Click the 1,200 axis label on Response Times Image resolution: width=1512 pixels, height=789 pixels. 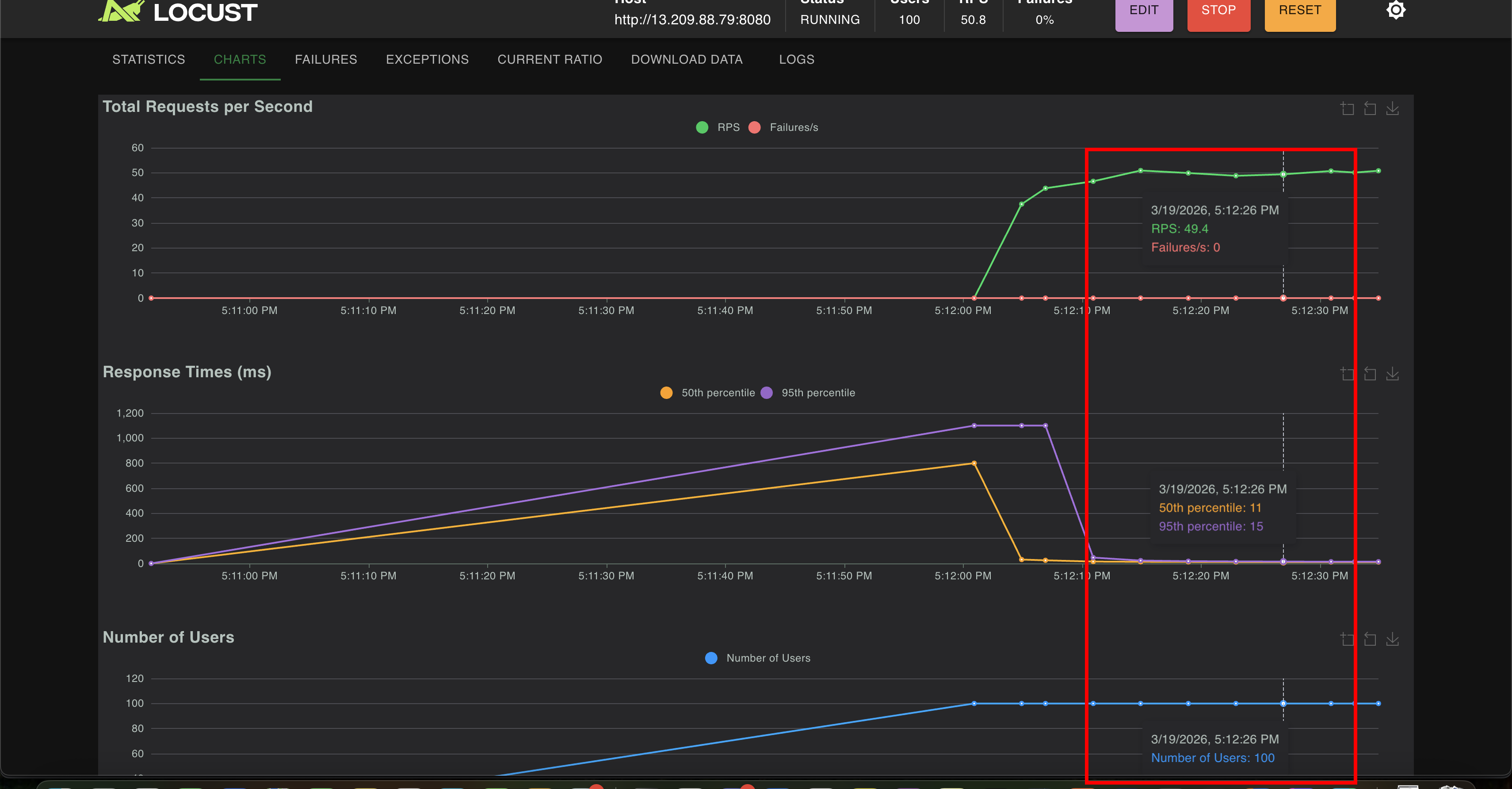(x=130, y=413)
